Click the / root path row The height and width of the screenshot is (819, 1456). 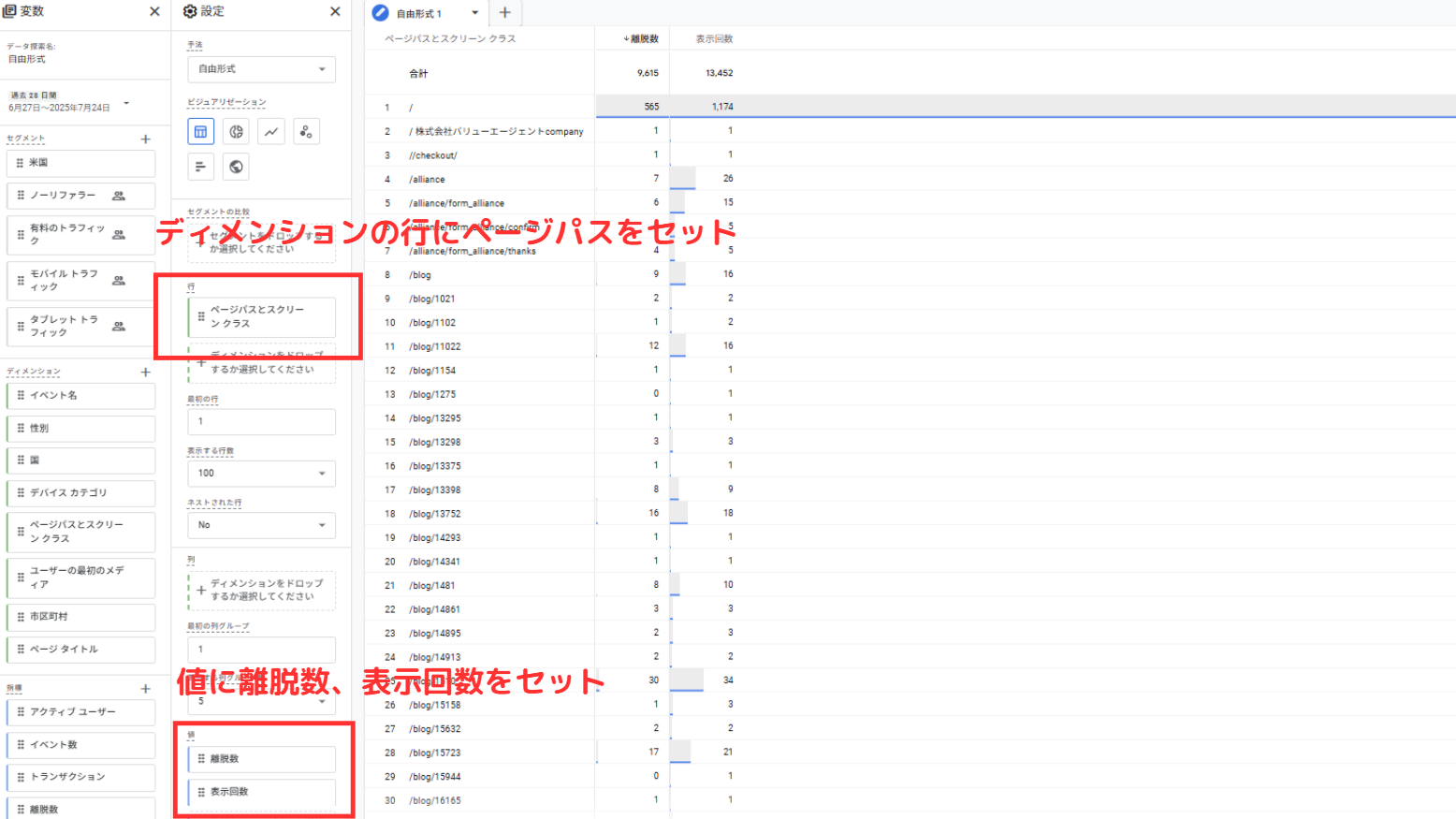coord(910,107)
